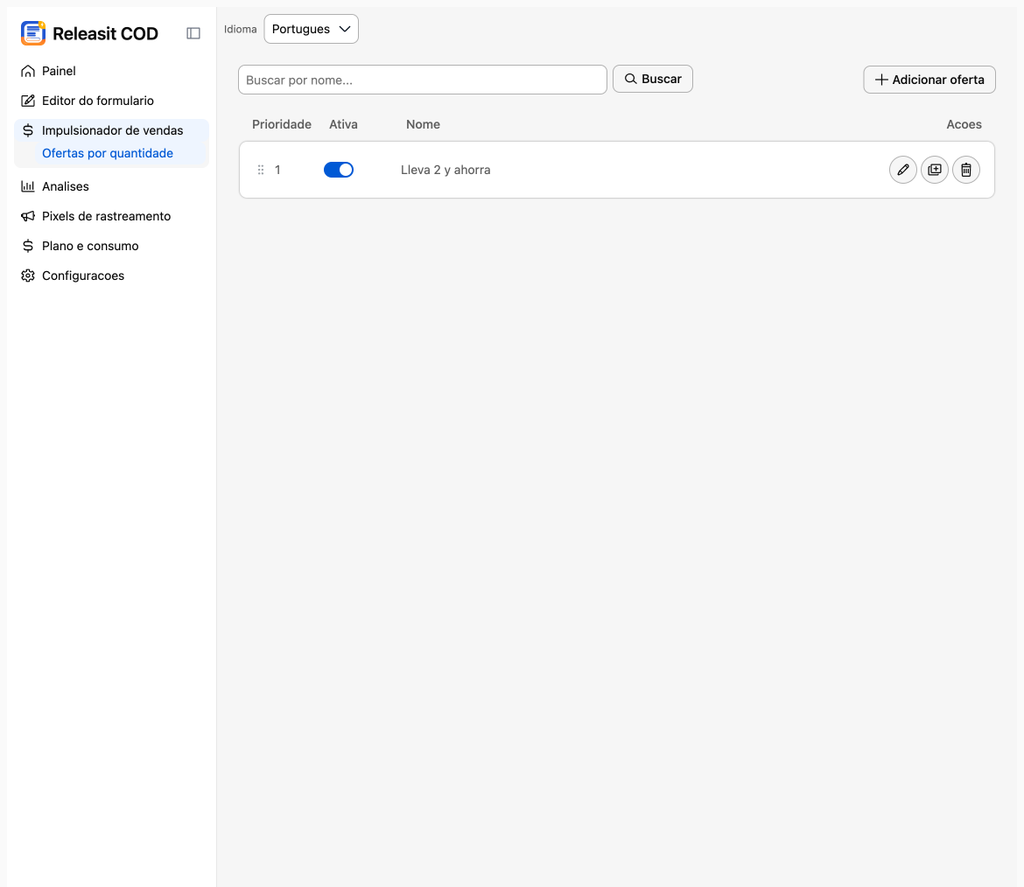Select the Ofertas por quantidade submenu link
1024x887 pixels.
pyautogui.click(x=108, y=153)
